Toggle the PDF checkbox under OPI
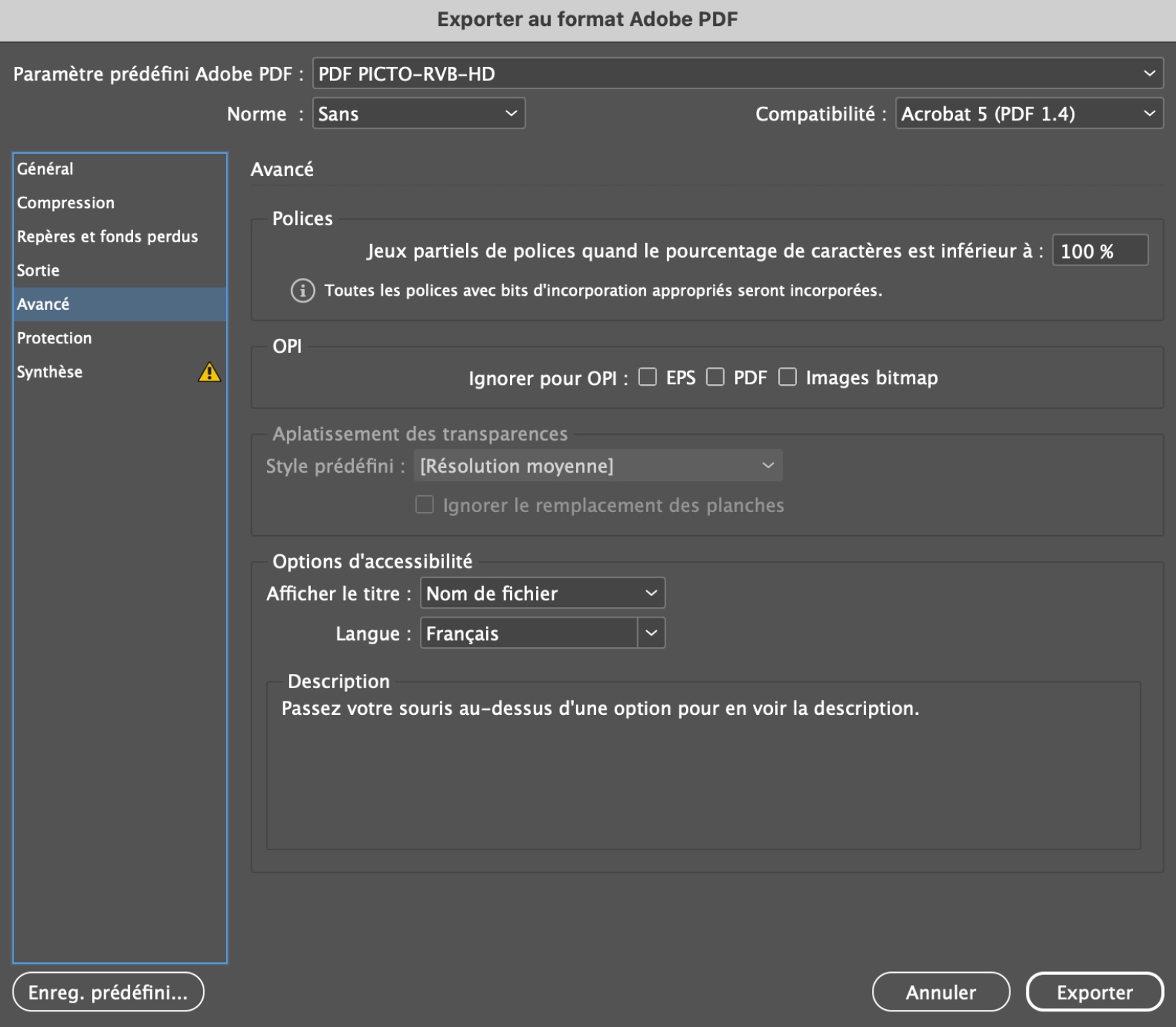Viewport: 1176px width, 1027px height. pyautogui.click(x=715, y=378)
